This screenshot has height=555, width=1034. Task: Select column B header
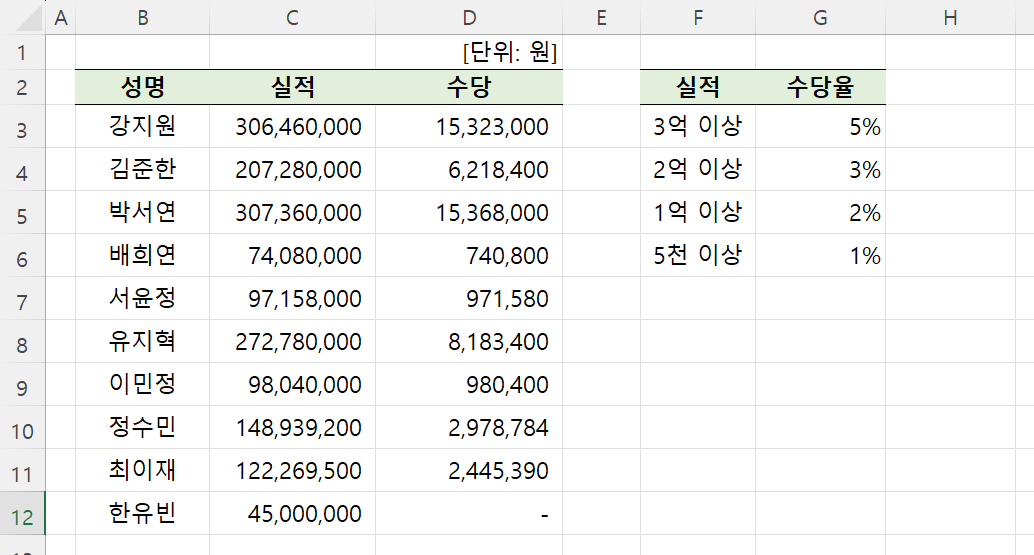[x=142, y=18]
